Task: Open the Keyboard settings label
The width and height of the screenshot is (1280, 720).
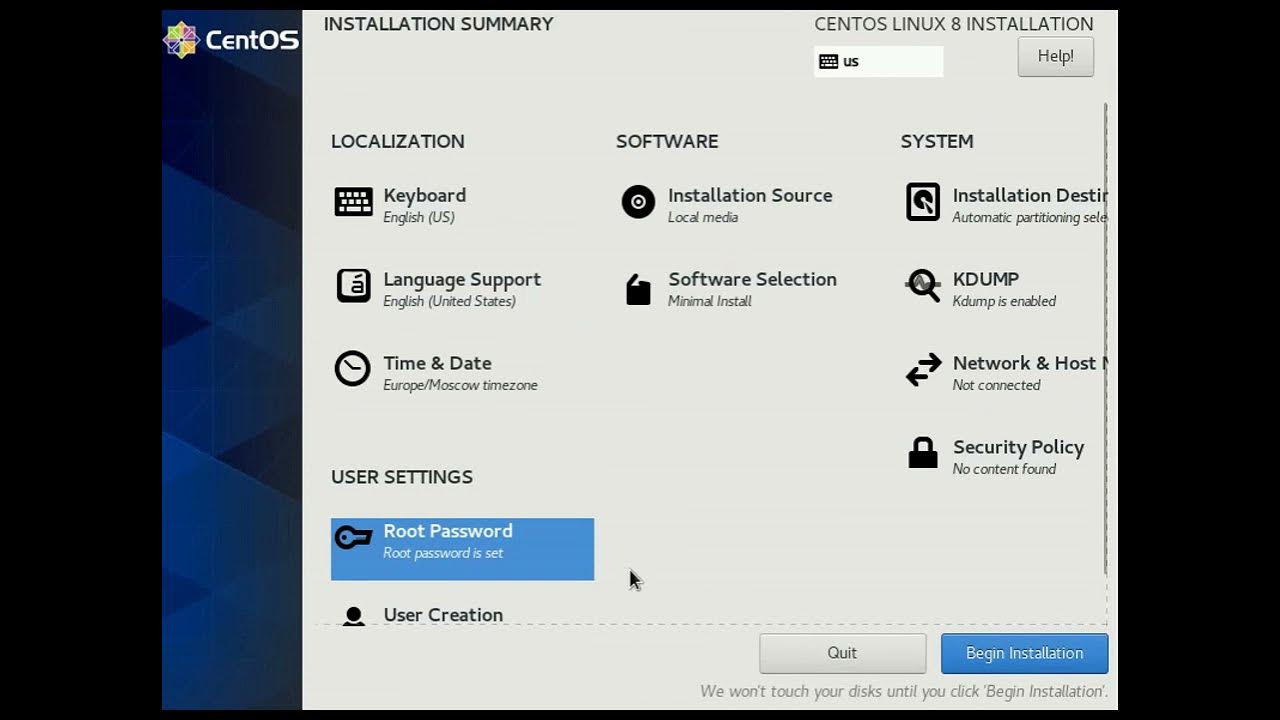Action: 424,195
